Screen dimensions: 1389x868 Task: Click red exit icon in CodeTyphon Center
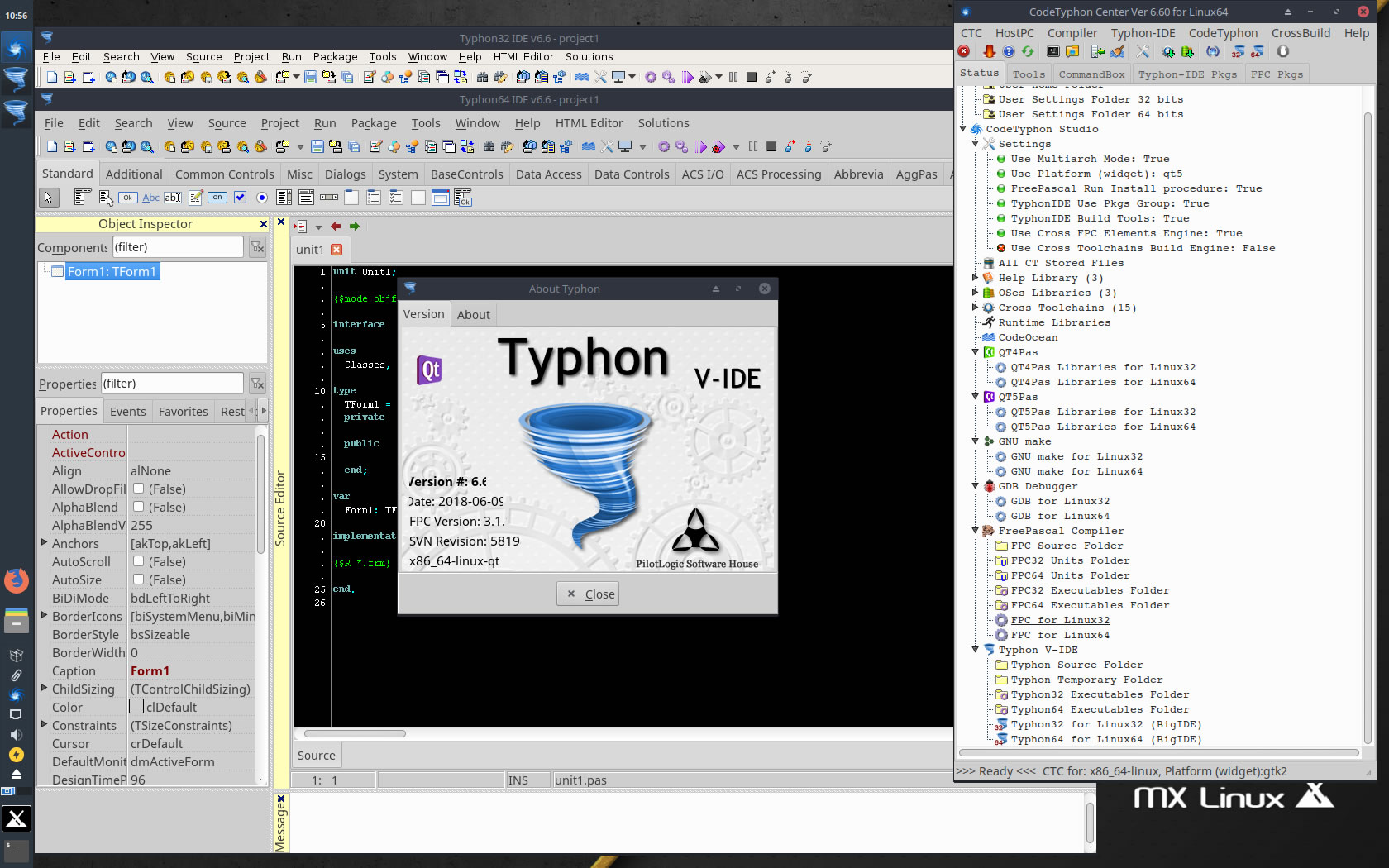coord(964,51)
